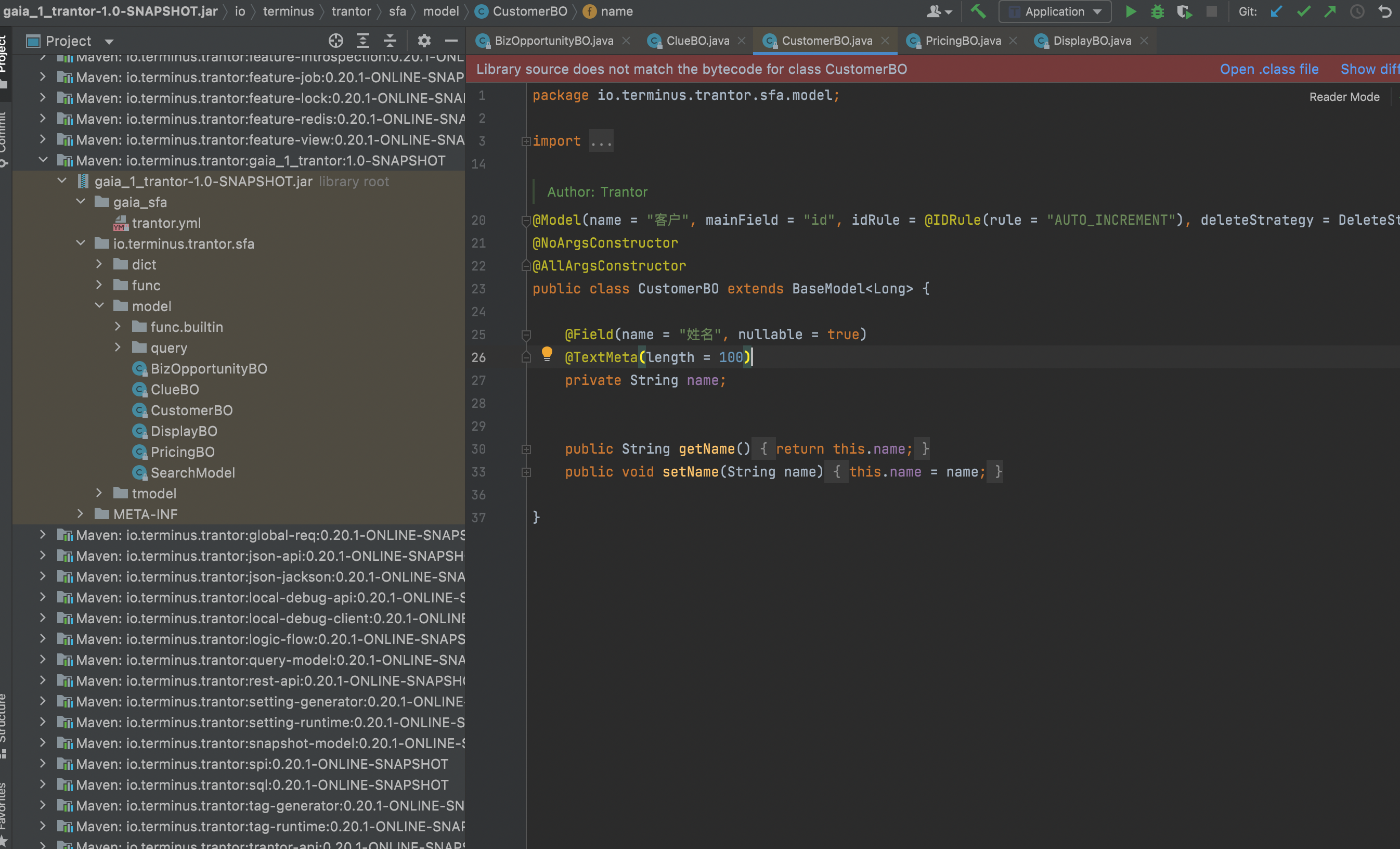
Task: Expand Maven json-jackson library node
Action: (43, 576)
